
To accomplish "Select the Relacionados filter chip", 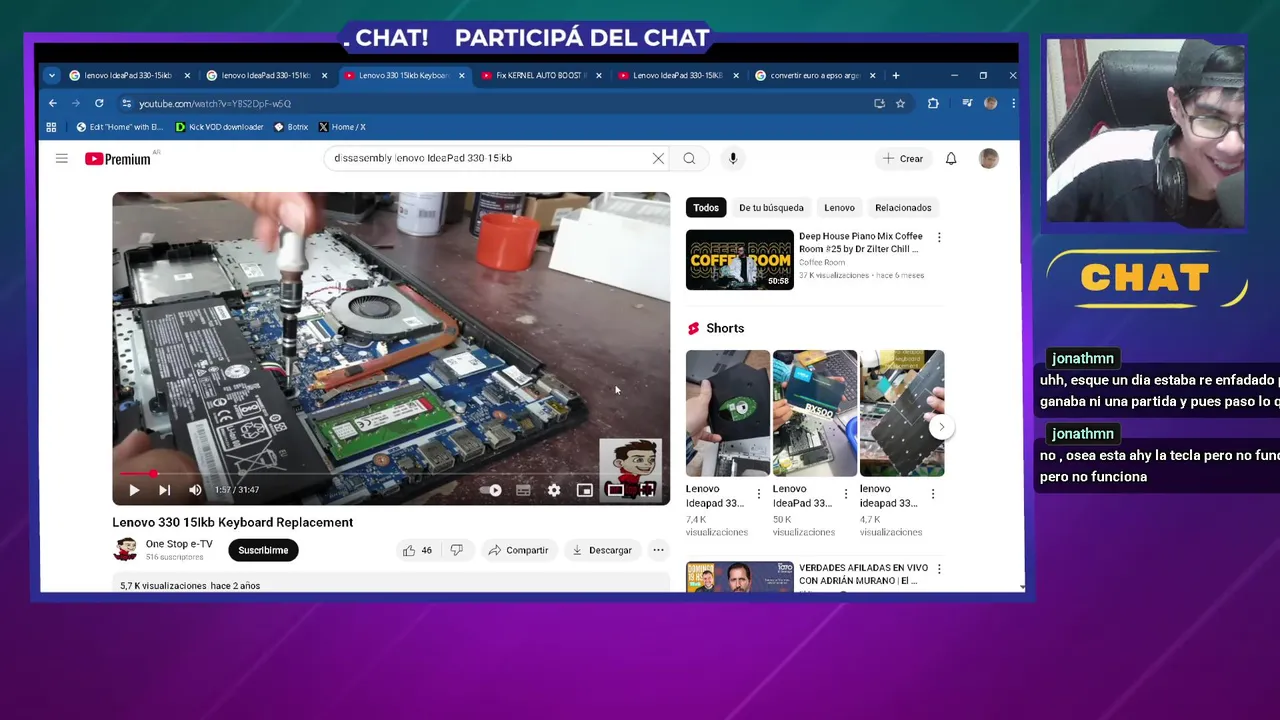I will [903, 208].
